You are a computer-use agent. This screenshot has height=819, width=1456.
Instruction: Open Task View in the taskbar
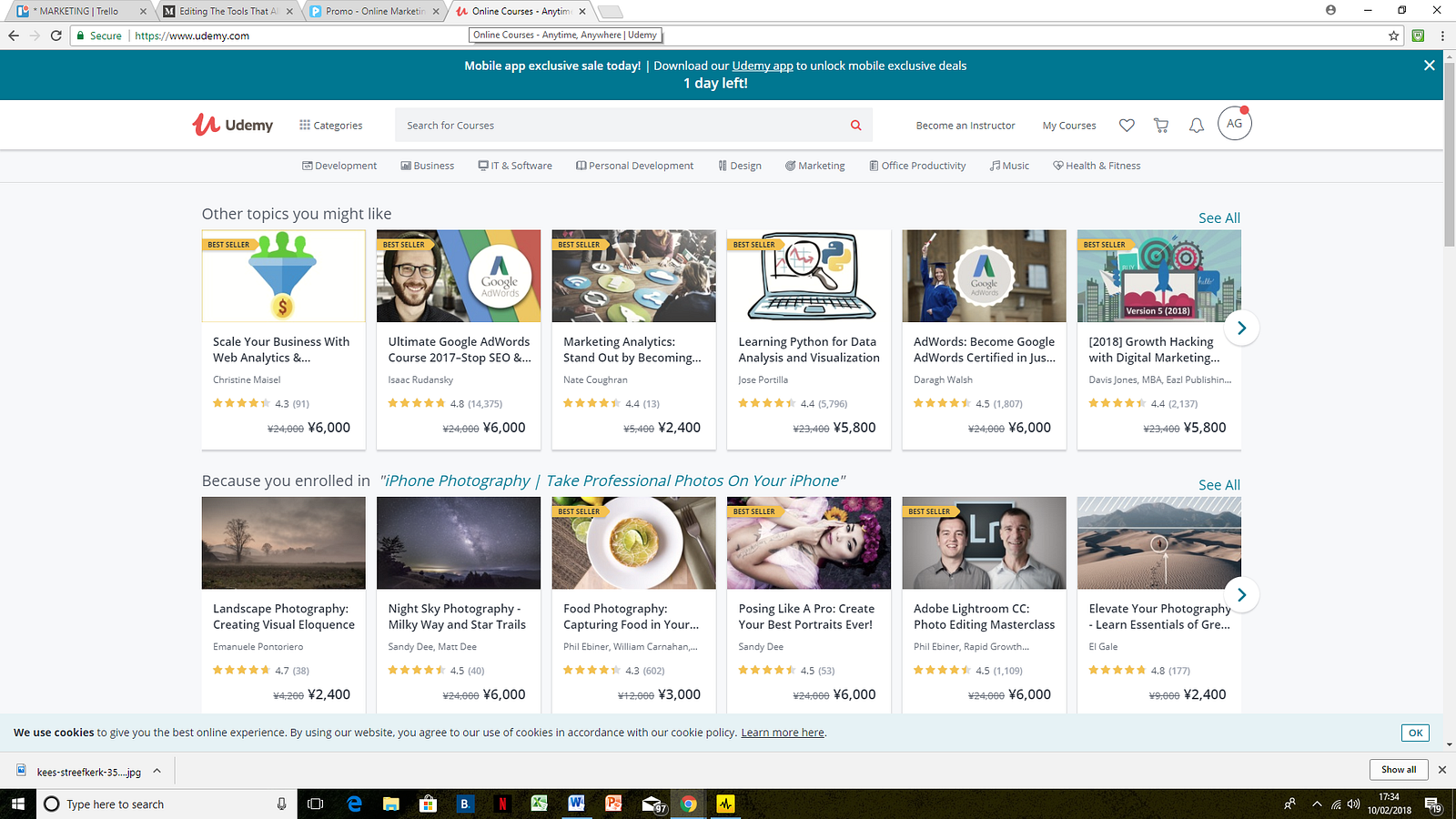316,804
